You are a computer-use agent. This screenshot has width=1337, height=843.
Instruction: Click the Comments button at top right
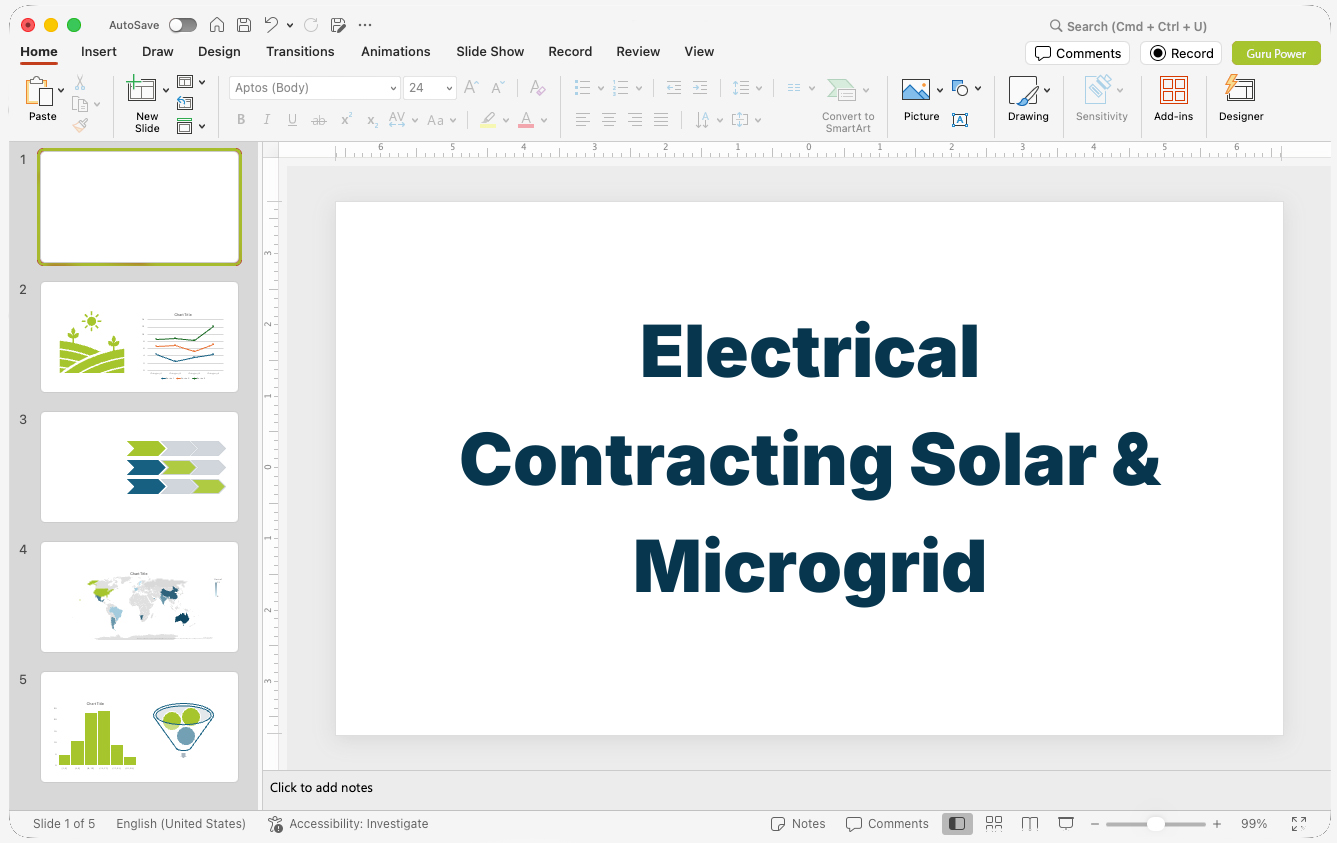(x=1077, y=53)
